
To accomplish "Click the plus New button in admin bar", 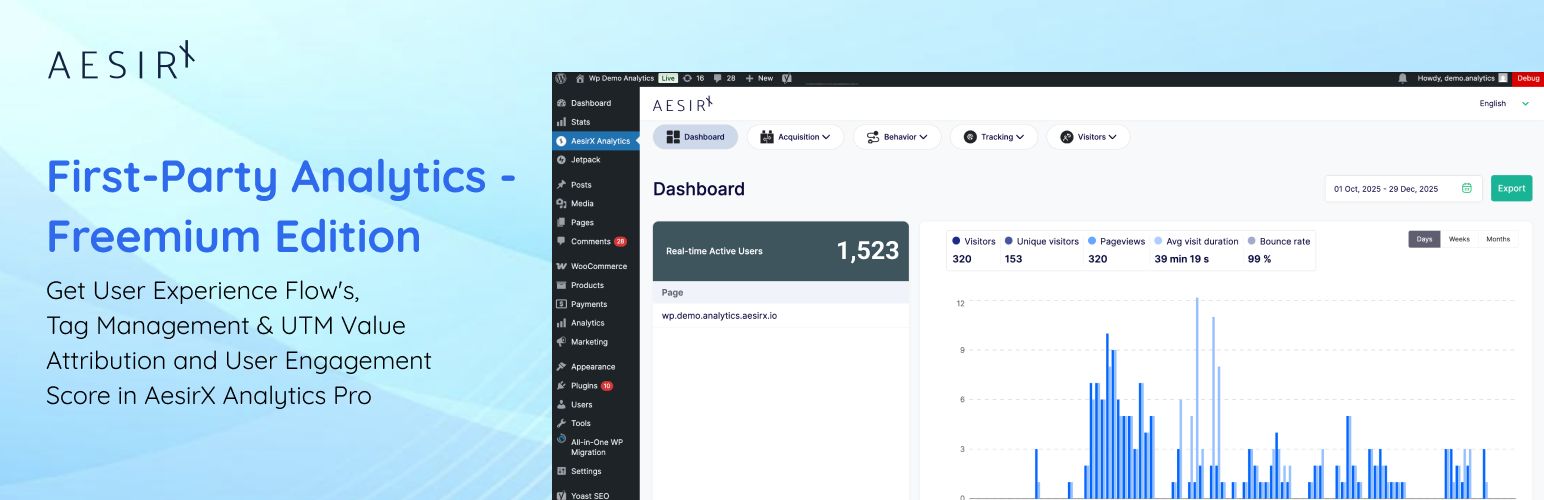I will click(759, 78).
